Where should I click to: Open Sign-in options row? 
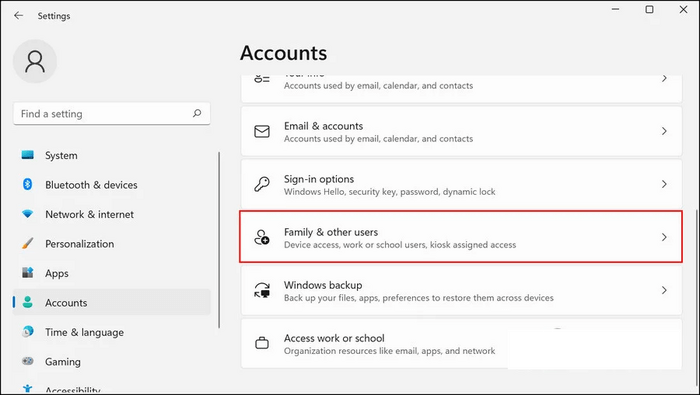(462, 184)
